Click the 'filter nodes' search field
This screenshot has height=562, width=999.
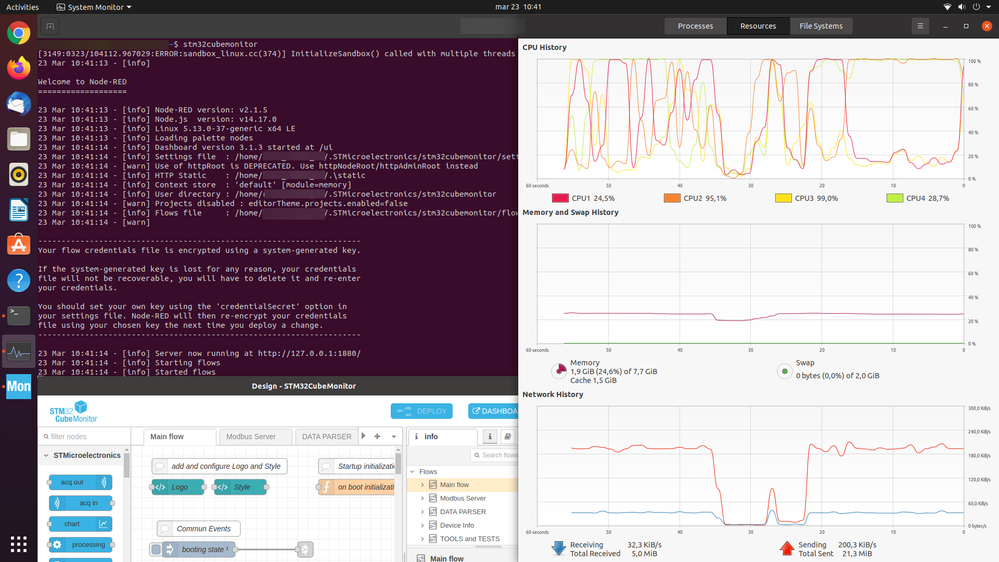(x=84, y=436)
